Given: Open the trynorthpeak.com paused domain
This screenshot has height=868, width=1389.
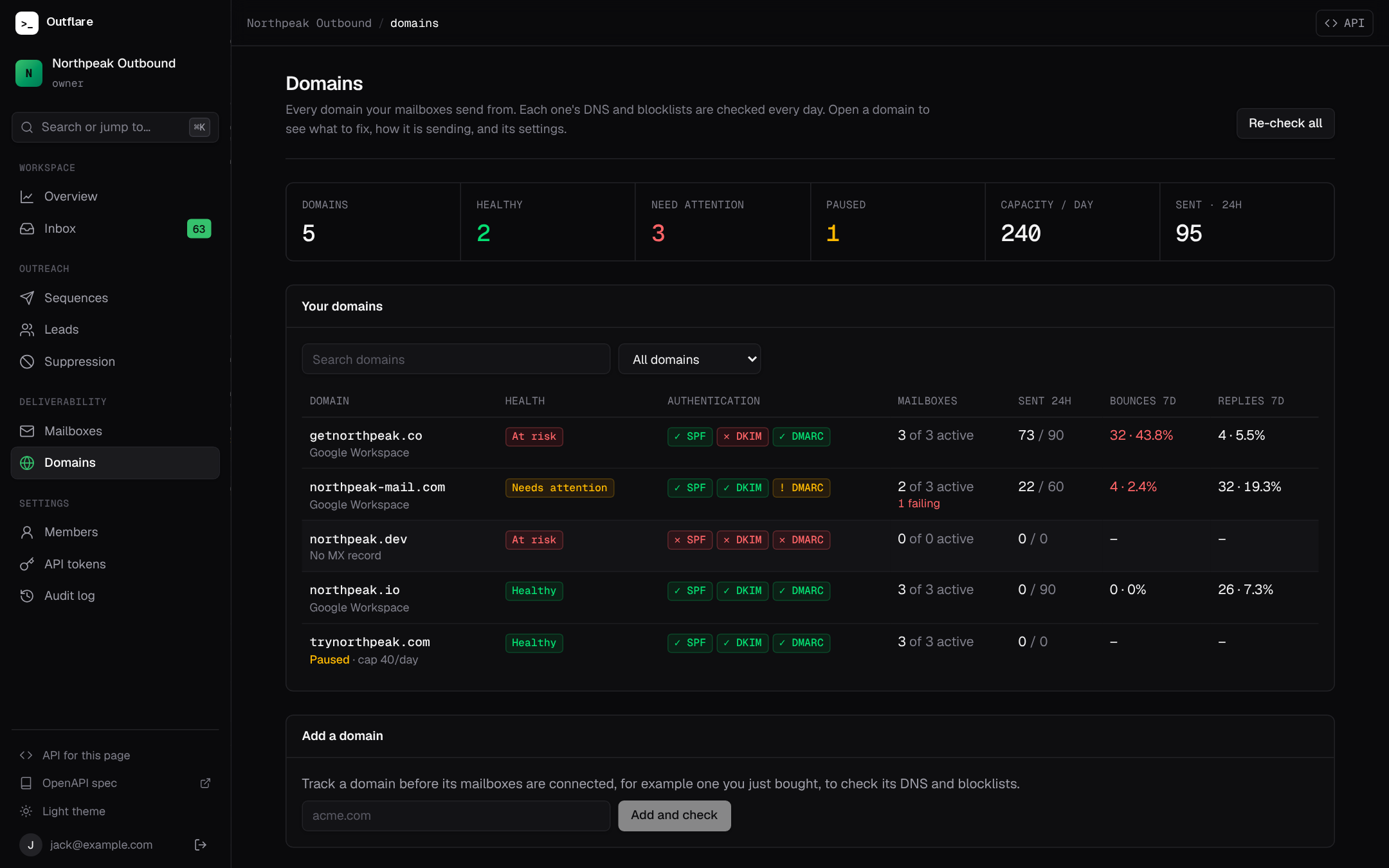Looking at the screenshot, I should point(370,642).
